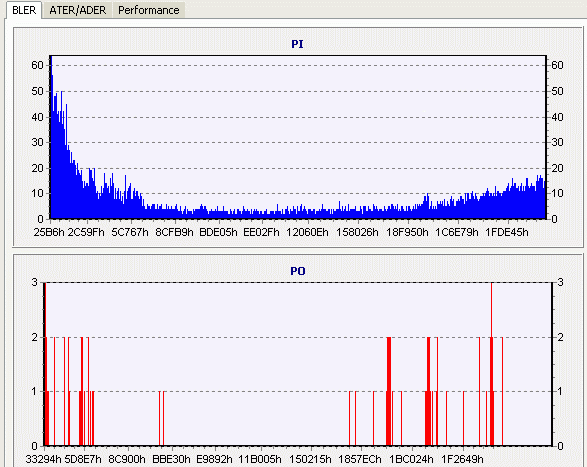Screen dimensions: 587x467
Task: Click the 1FDE45h label on PI axis
Action: pyautogui.click(x=507, y=232)
